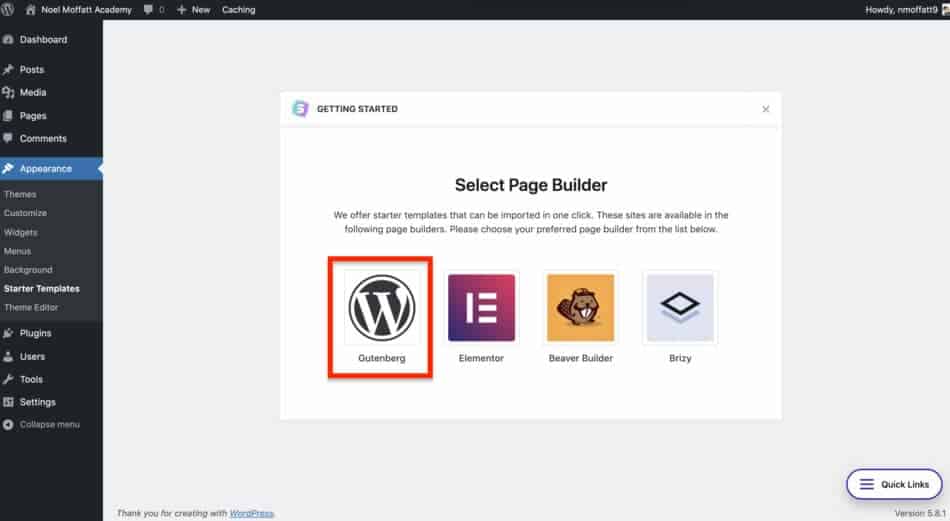Image resolution: width=950 pixels, height=521 pixels.
Task: Click the Plugins plug icon
Action: tap(8, 333)
